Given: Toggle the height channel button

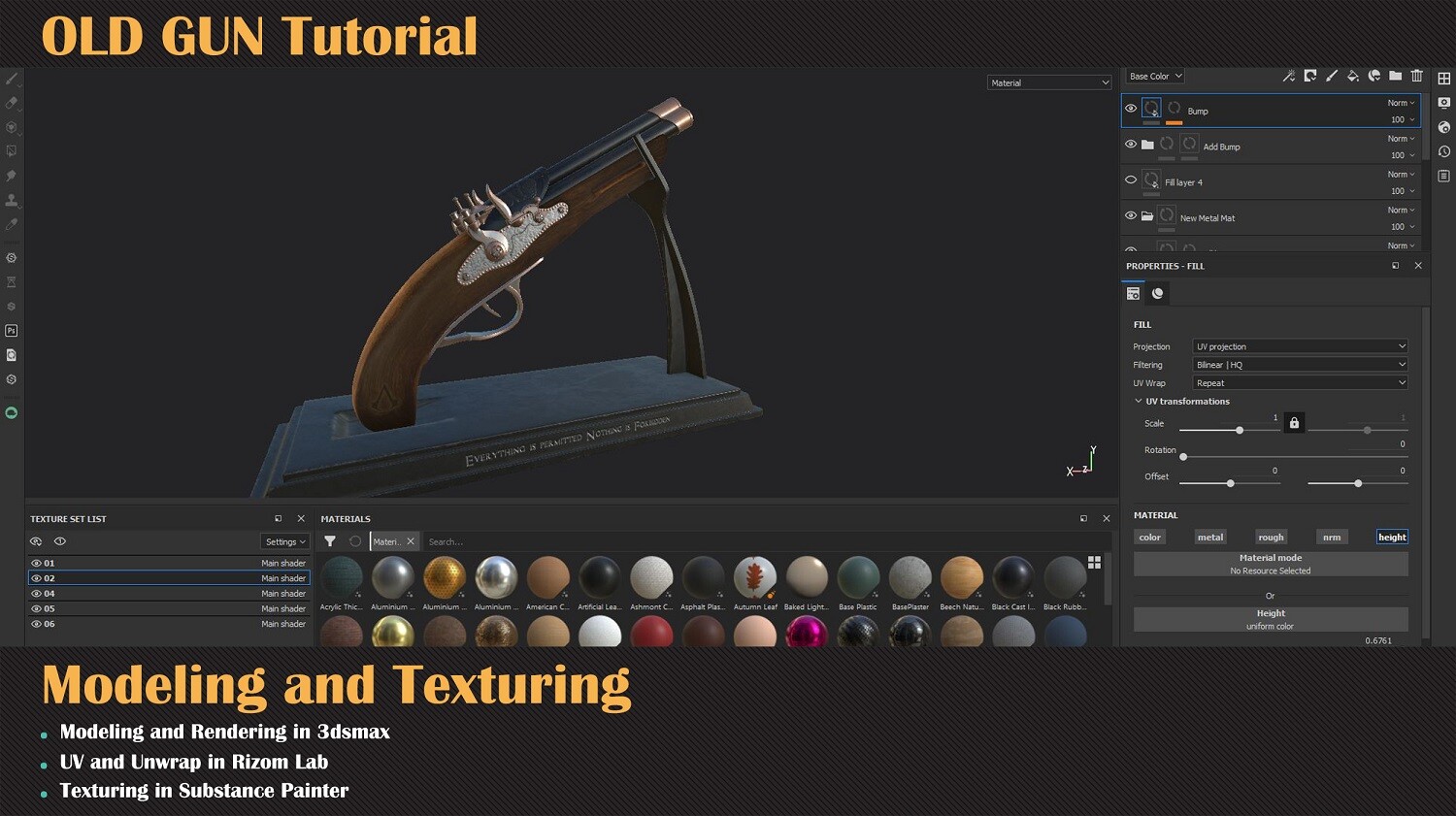Looking at the screenshot, I should pyautogui.click(x=1392, y=537).
